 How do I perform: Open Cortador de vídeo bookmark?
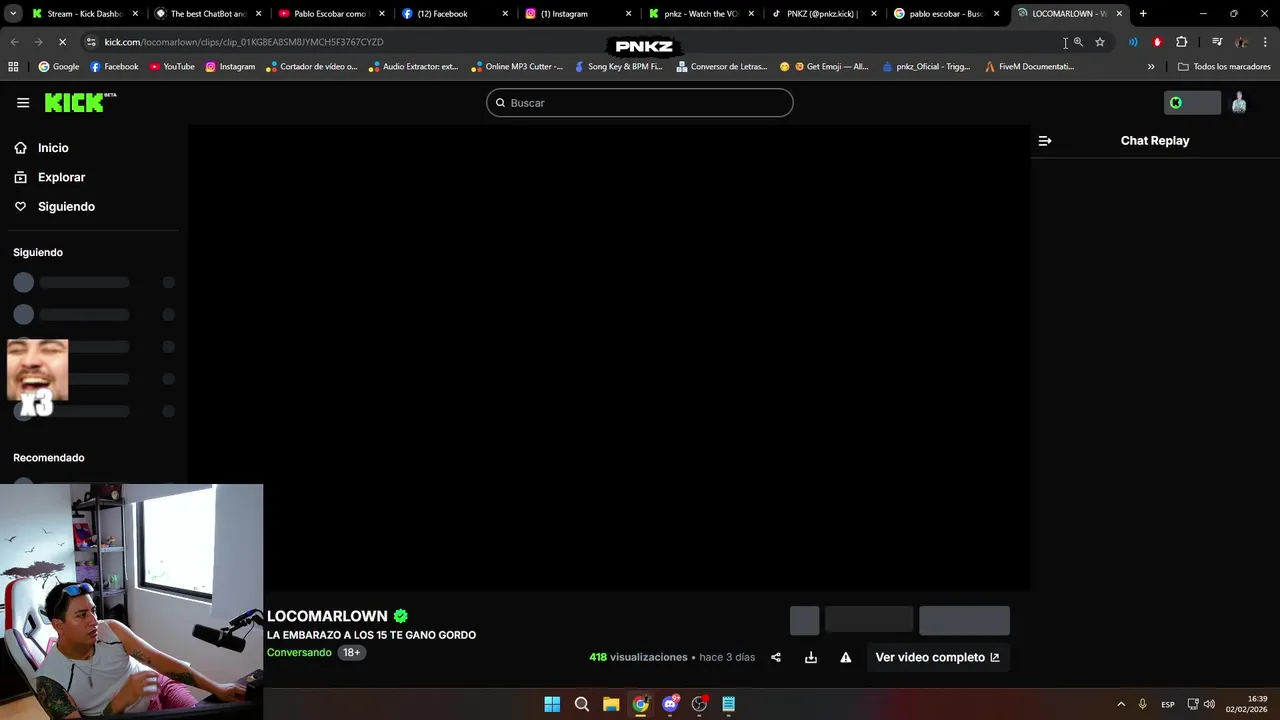311,67
